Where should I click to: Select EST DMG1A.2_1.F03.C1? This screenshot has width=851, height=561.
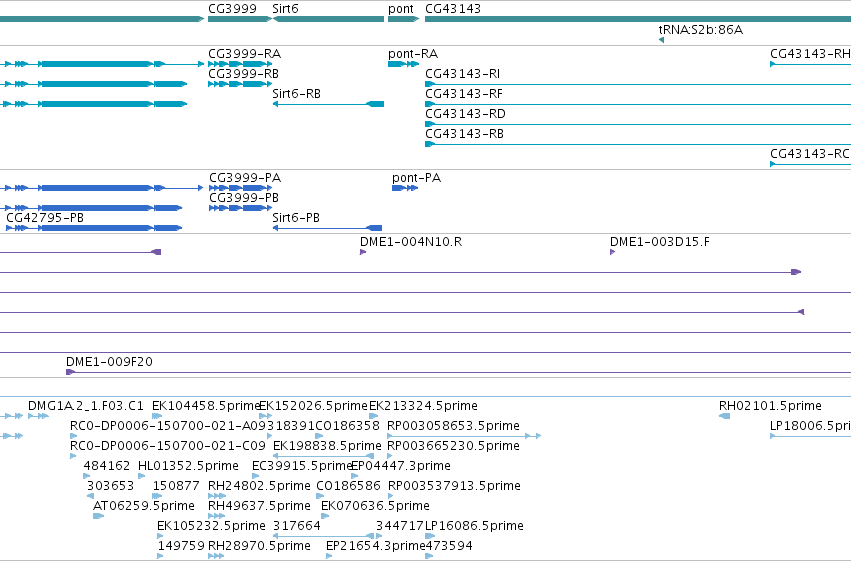[86, 406]
